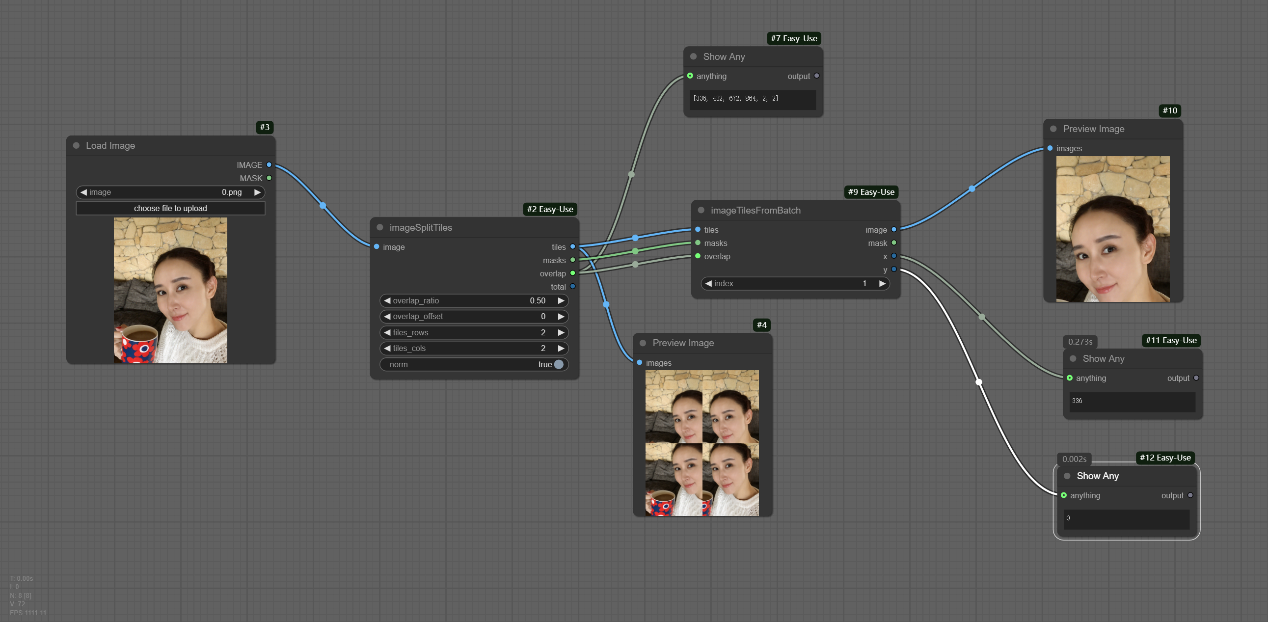This screenshot has height=622, width=1268.
Task: Click the IMAGE output port on Load Image
Action: (x=269, y=165)
